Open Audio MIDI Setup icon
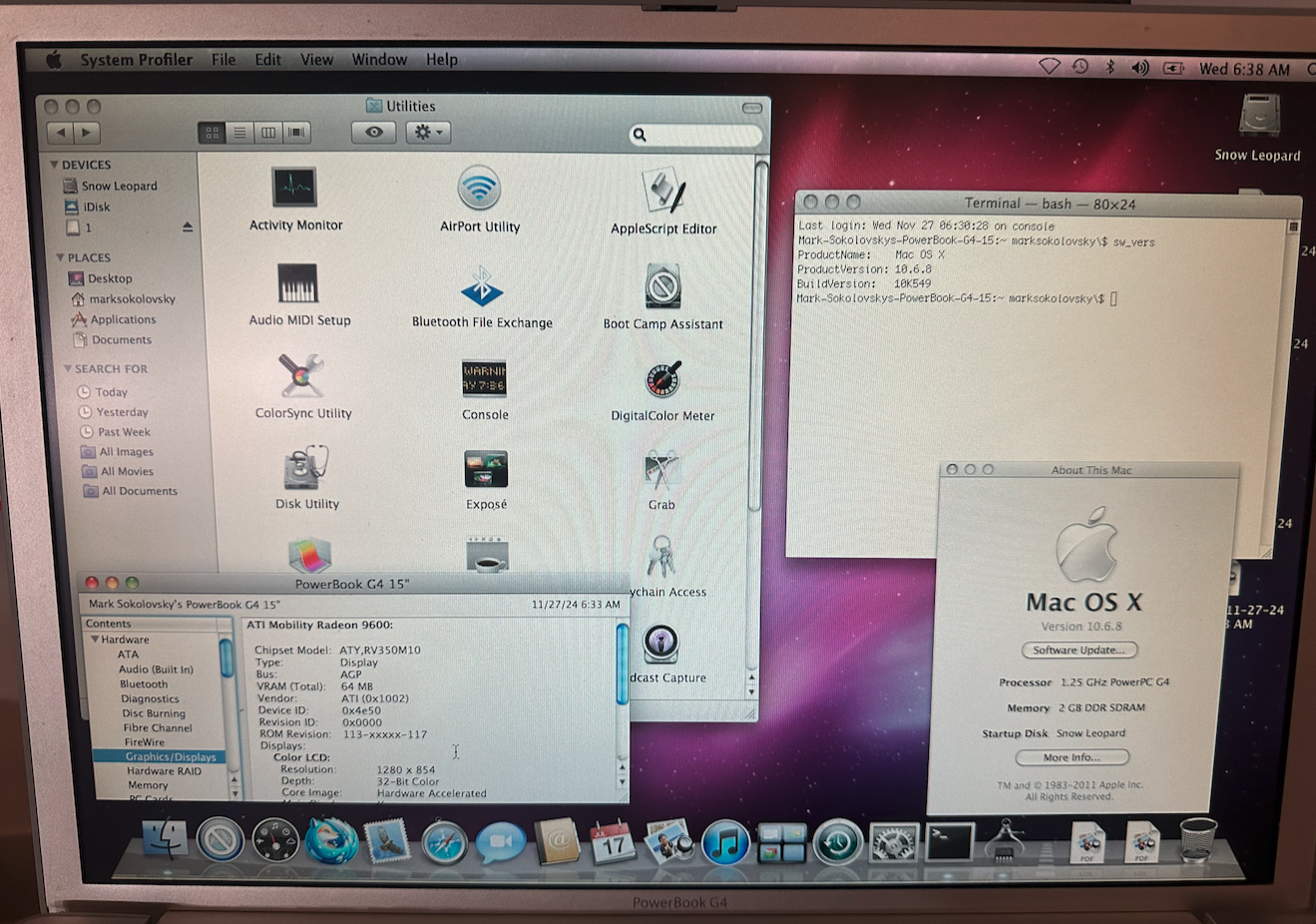The width and height of the screenshot is (1316, 924). [297, 283]
